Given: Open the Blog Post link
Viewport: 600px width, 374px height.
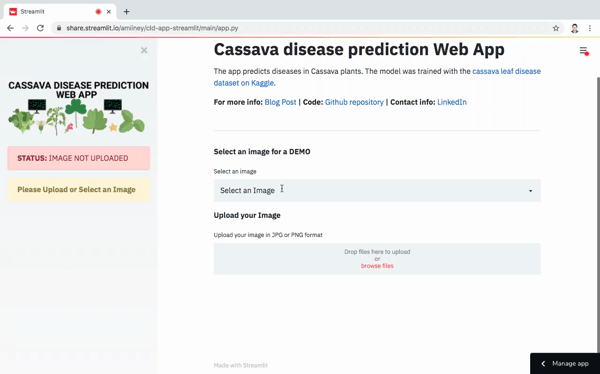Looking at the screenshot, I should 280,102.
